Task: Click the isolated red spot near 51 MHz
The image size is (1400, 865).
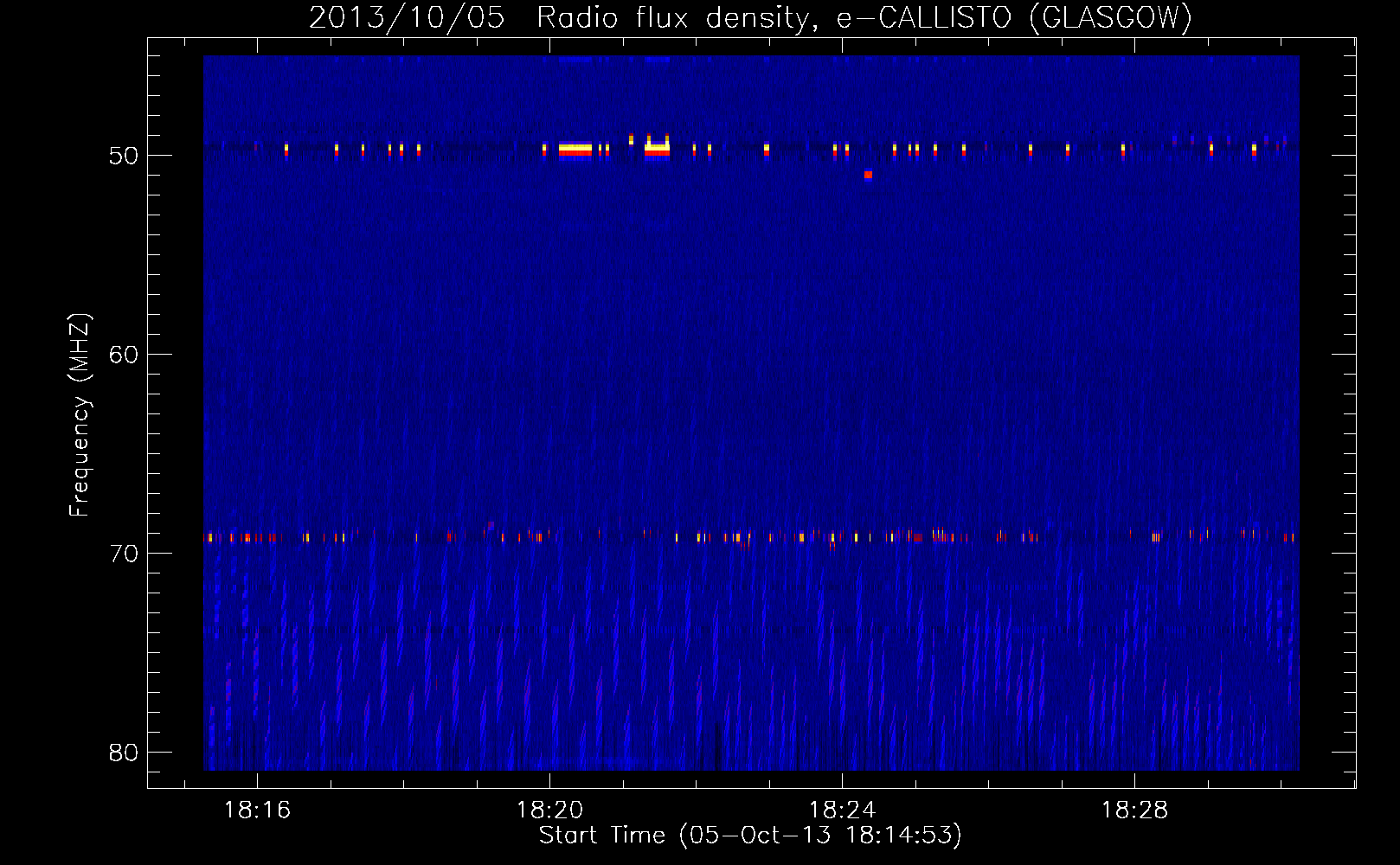Action: coord(868,175)
